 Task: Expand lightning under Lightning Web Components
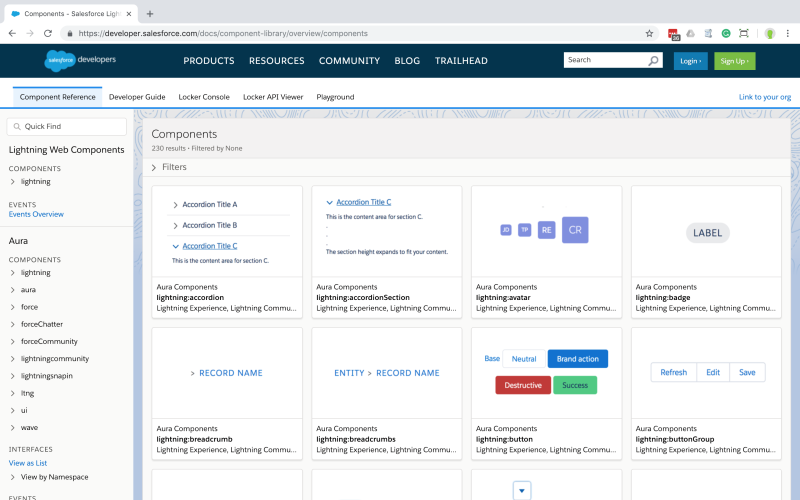point(12,182)
